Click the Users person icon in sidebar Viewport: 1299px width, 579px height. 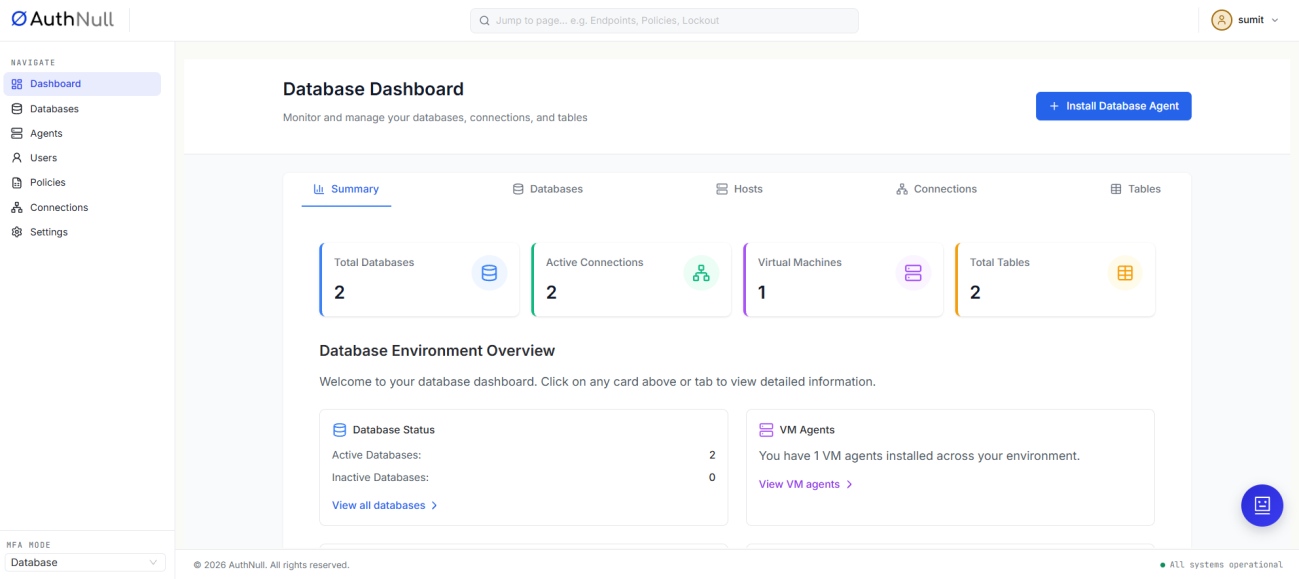click(x=17, y=158)
